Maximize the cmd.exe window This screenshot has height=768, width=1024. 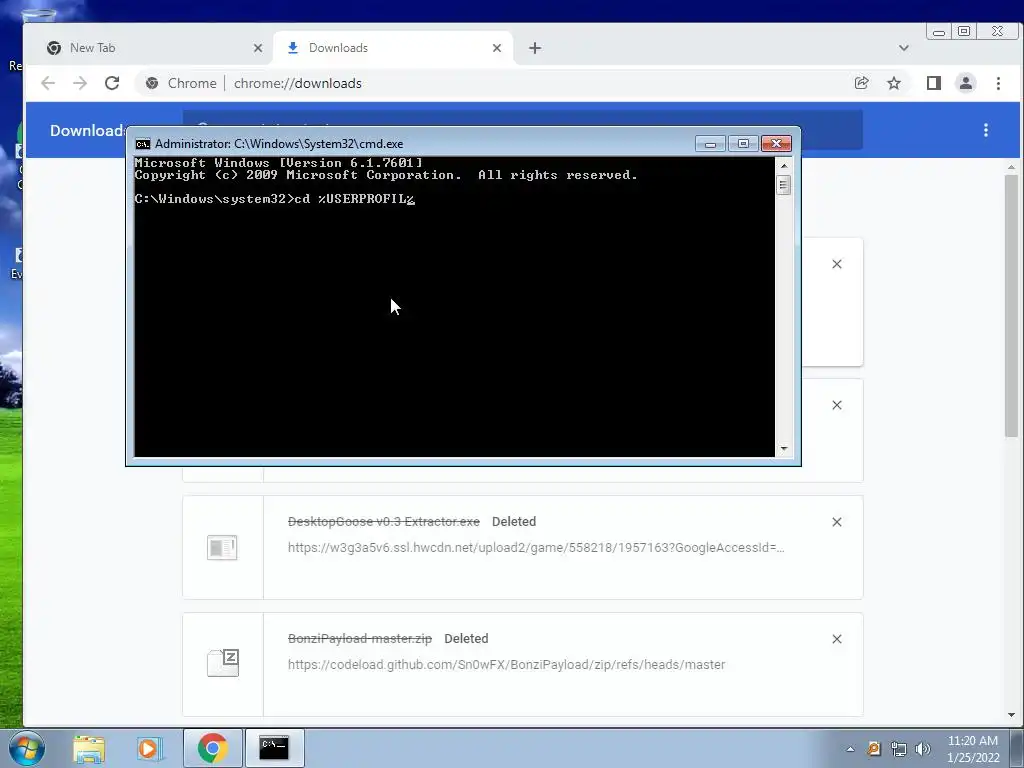click(x=743, y=144)
